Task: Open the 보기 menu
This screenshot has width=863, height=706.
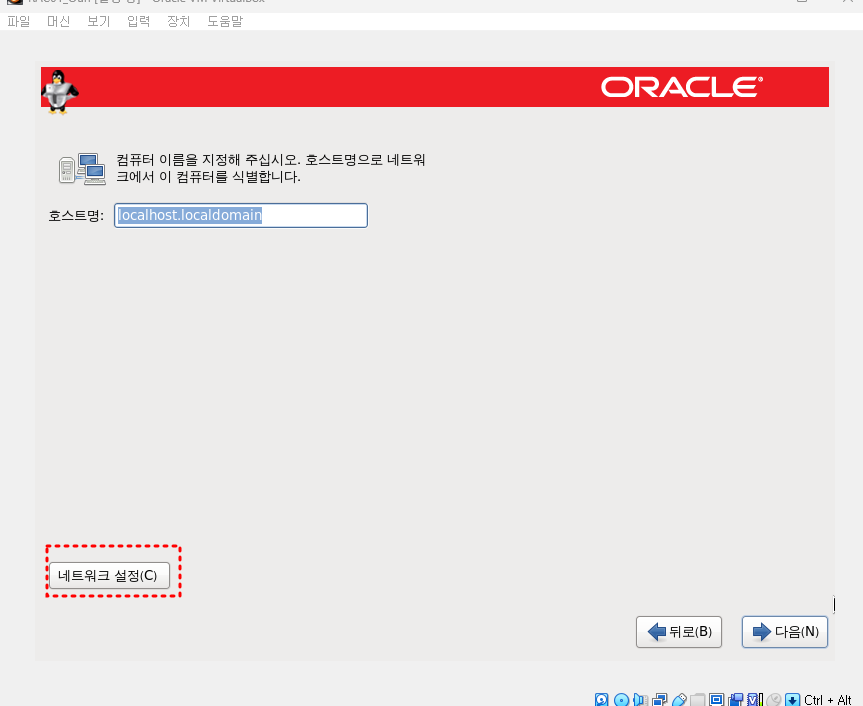Action: click(99, 21)
